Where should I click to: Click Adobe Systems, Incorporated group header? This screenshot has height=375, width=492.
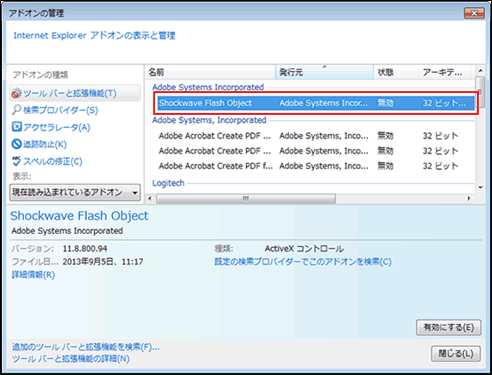[x=209, y=120]
